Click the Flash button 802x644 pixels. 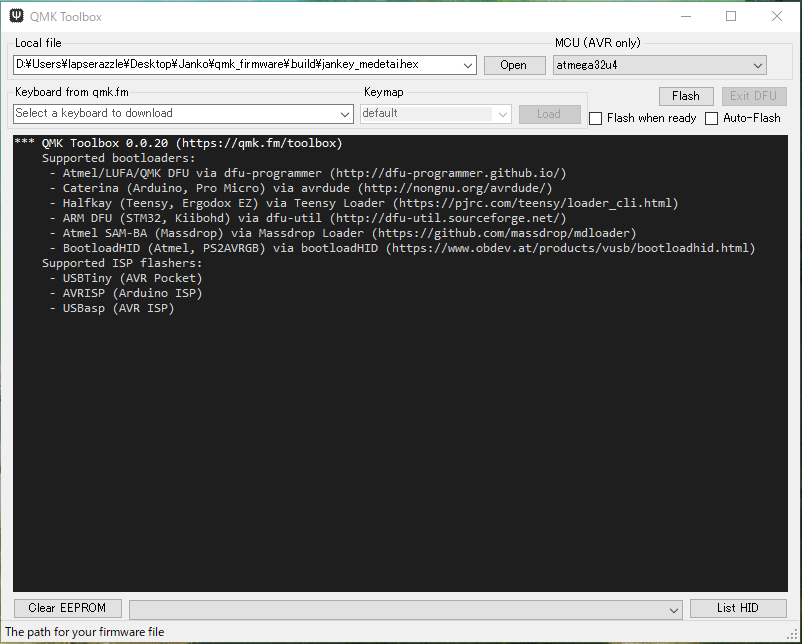[x=686, y=96]
